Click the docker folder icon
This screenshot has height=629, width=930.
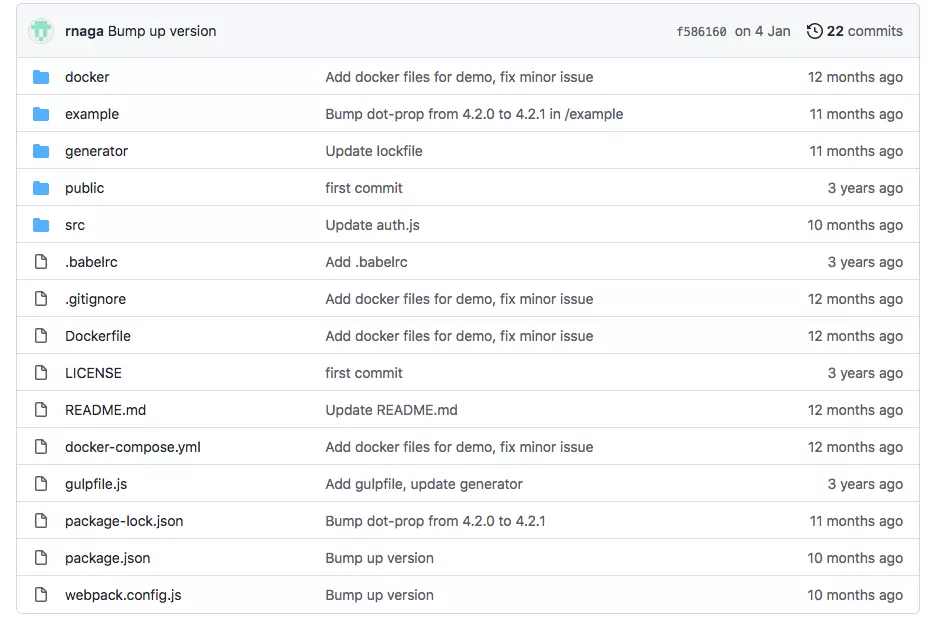[x=41, y=77]
